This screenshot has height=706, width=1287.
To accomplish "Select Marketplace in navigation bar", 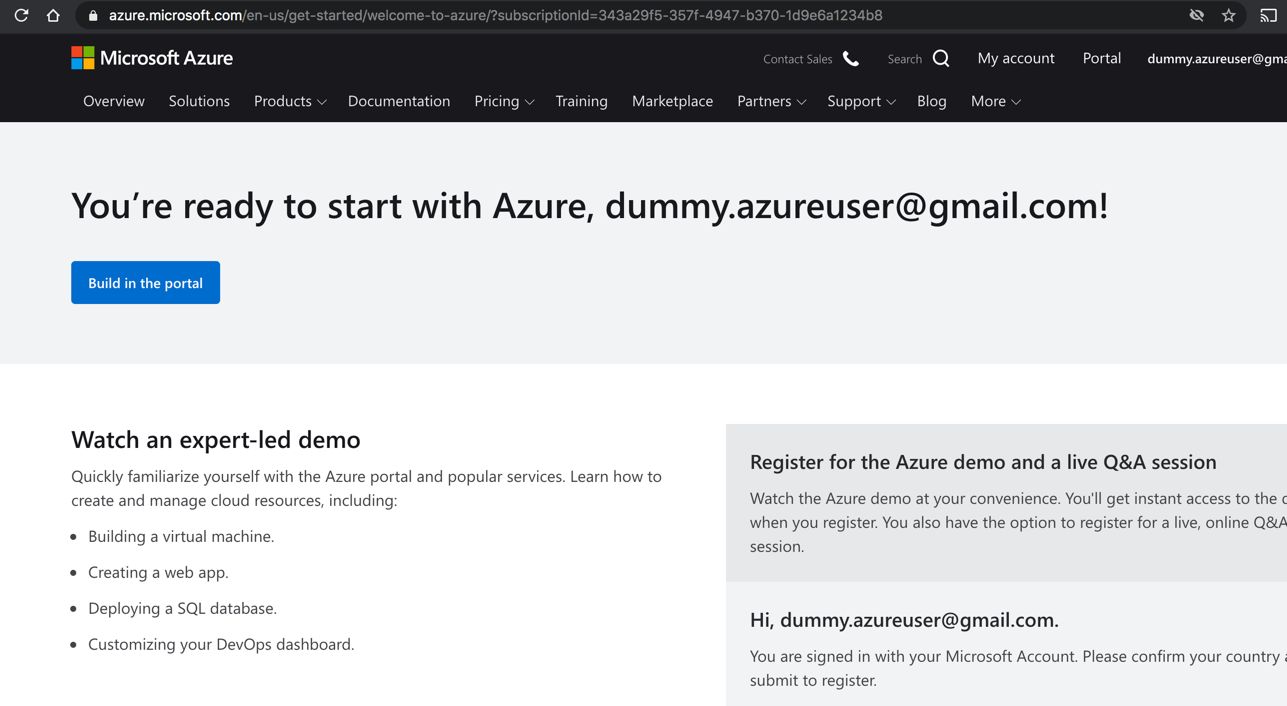I will [672, 101].
